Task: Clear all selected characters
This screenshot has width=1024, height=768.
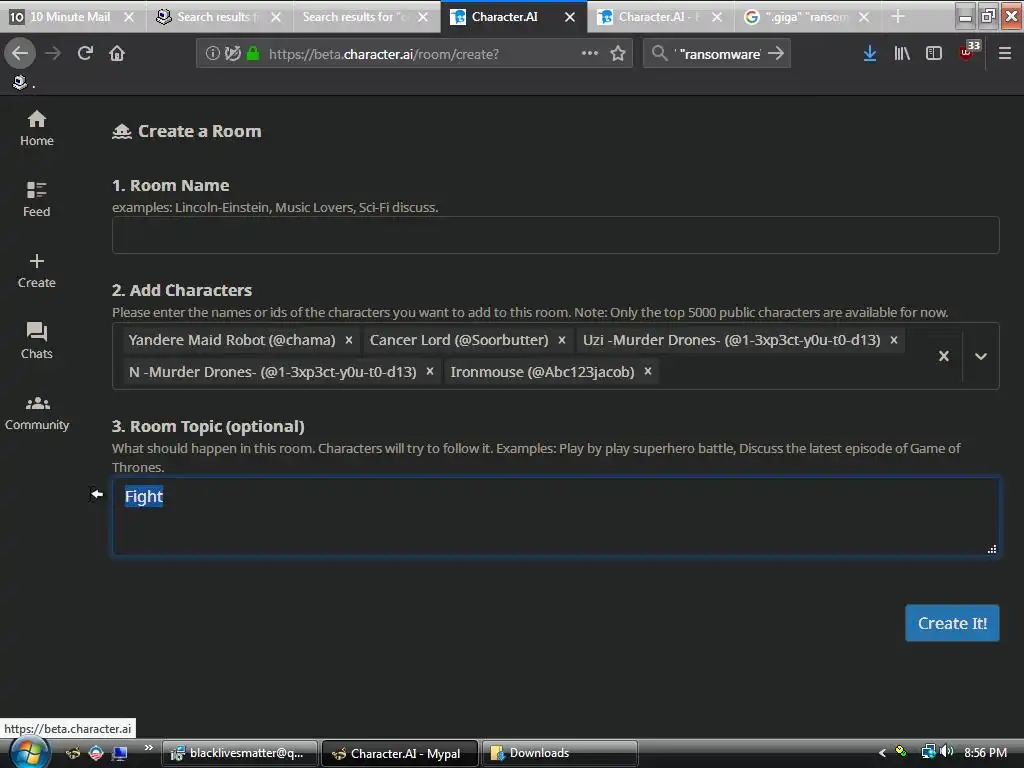Action: tap(944, 356)
